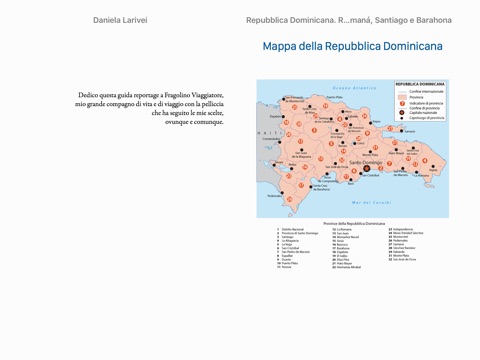The height and width of the screenshot is (360, 480).
Task: Click the author name Daniela Larivei
Action: [x=120, y=20]
